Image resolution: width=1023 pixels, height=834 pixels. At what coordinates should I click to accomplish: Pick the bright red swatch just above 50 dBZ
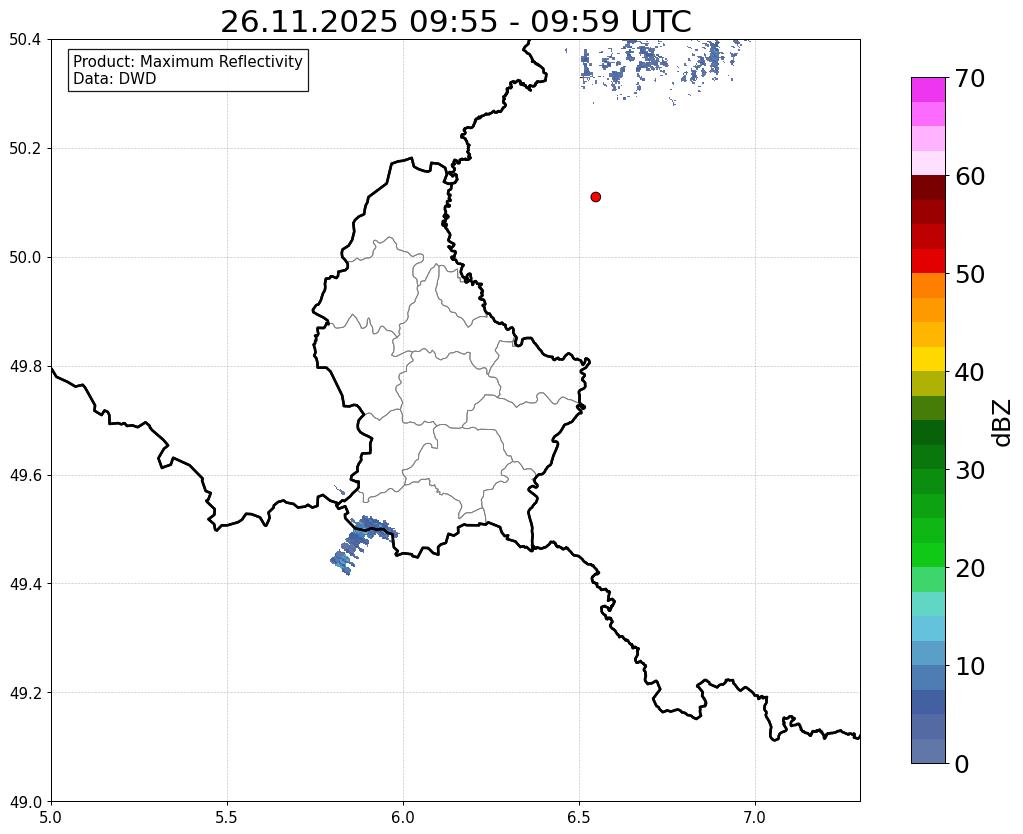(928, 260)
